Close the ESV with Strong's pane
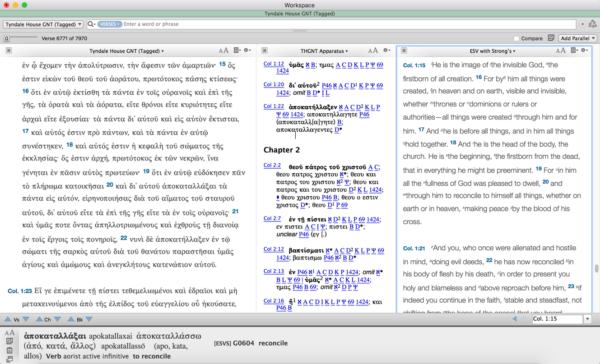600x364 pixels. (x=404, y=51)
